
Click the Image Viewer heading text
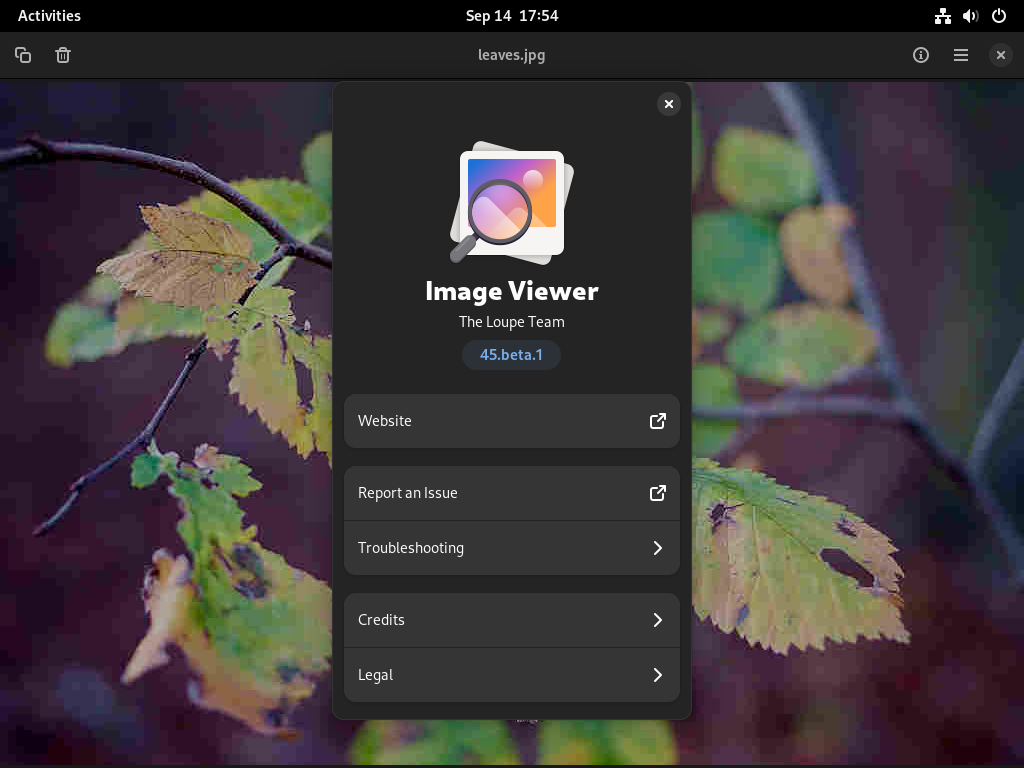511,291
